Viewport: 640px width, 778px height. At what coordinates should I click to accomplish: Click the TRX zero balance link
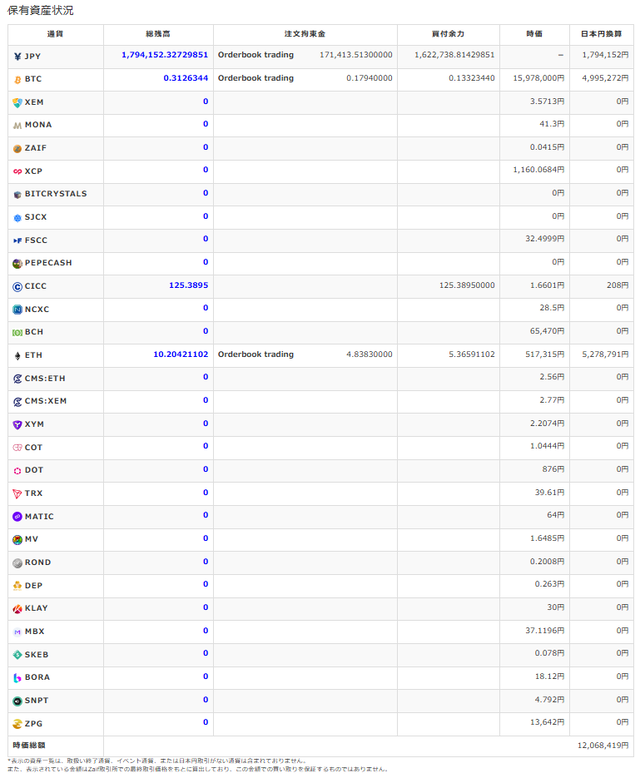pyautogui.click(x=205, y=492)
